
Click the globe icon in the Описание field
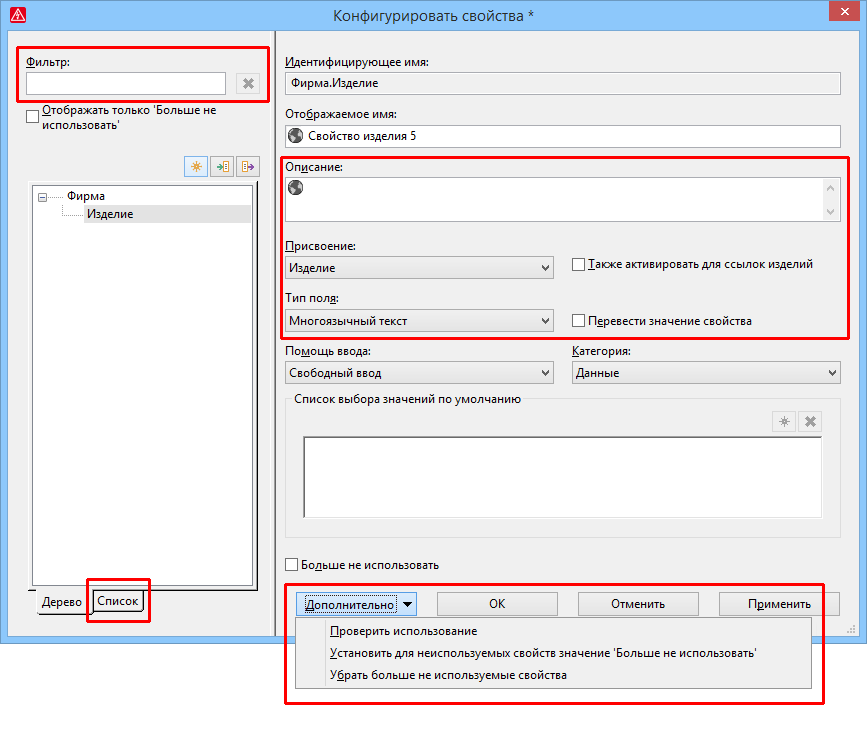pyautogui.click(x=295, y=188)
